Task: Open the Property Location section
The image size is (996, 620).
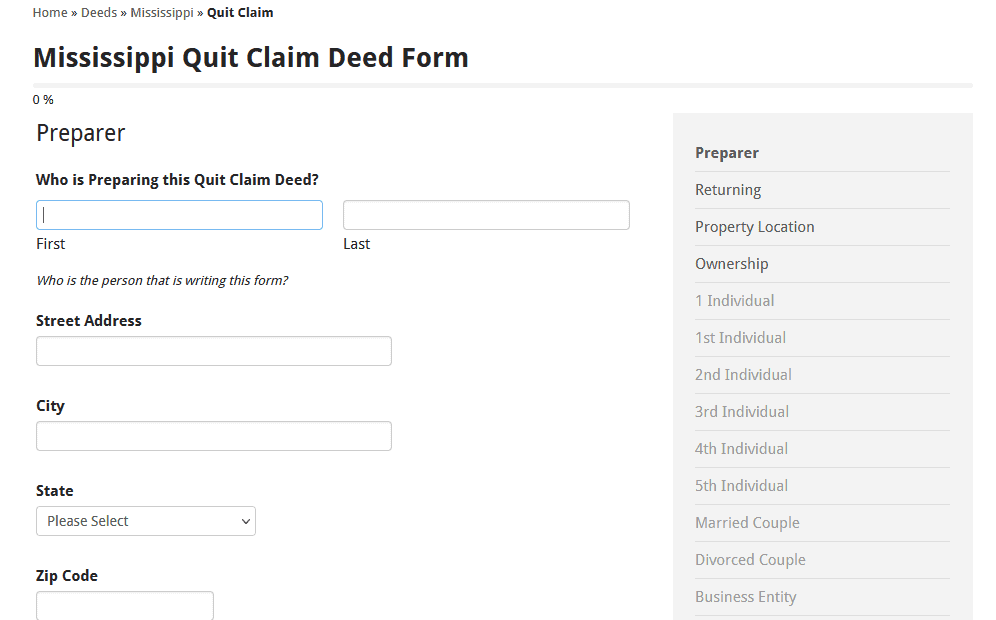Action: (755, 226)
